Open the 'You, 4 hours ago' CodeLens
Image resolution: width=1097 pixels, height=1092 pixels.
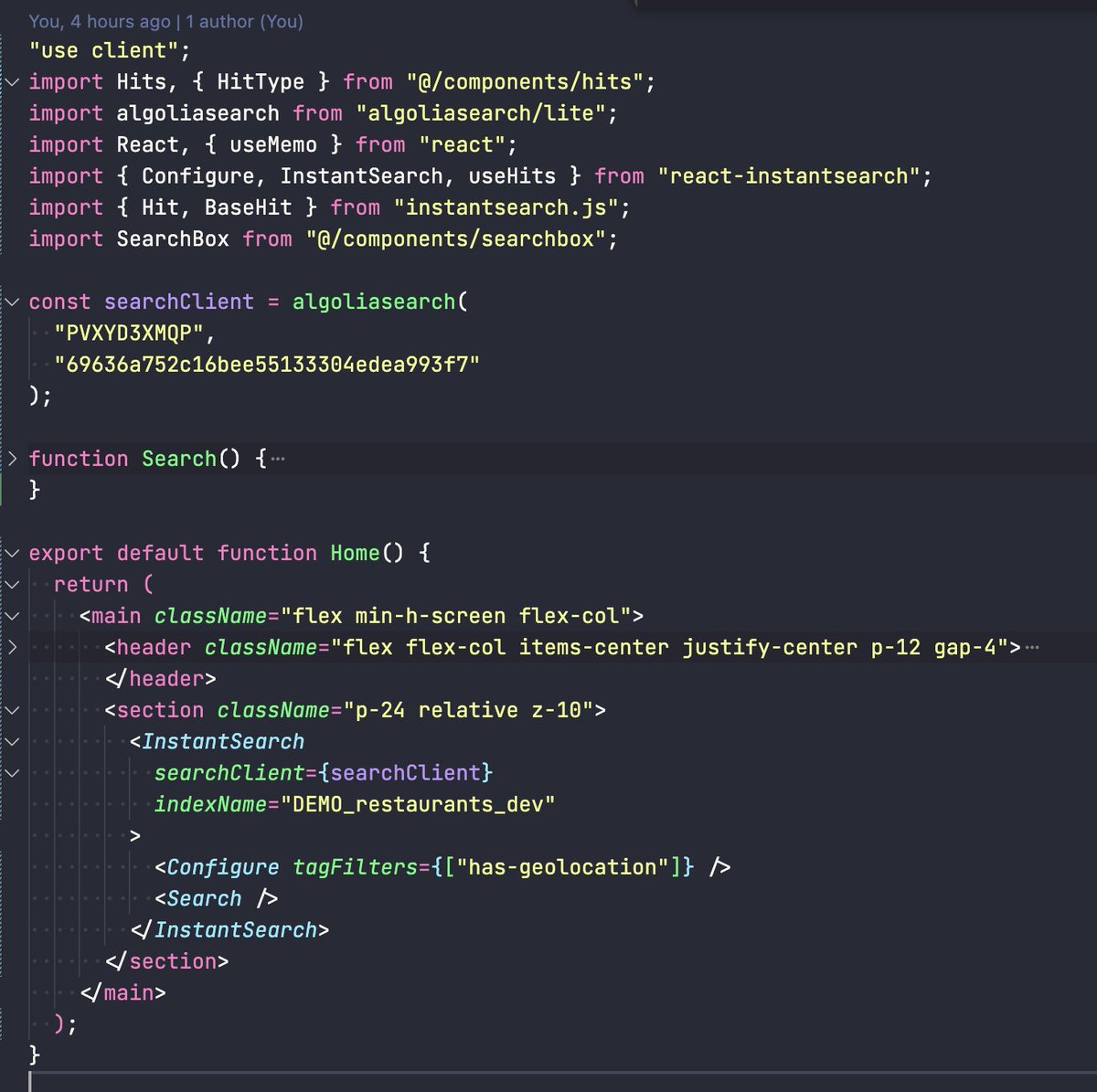(101, 21)
